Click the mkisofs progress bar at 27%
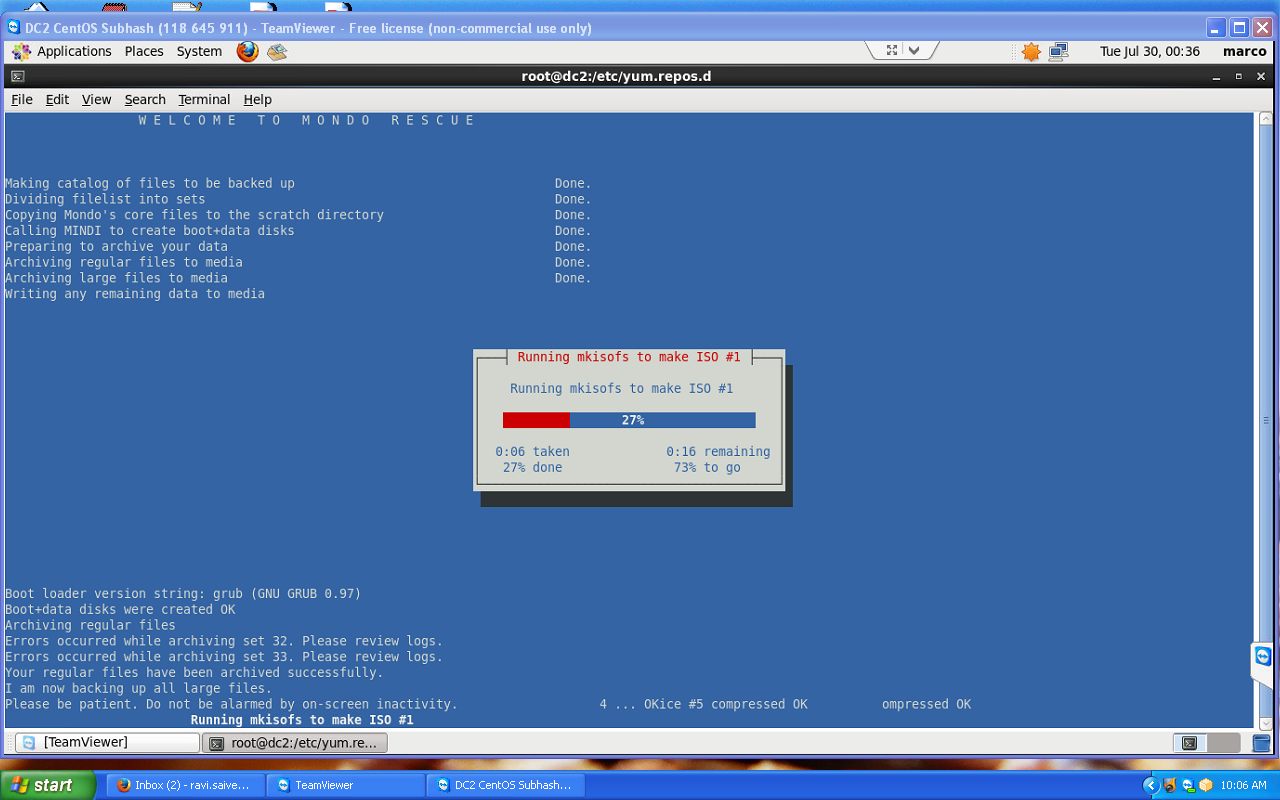The height and width of the screenshot is (800, 1280). pyautogui.click(x=629, y=420)
